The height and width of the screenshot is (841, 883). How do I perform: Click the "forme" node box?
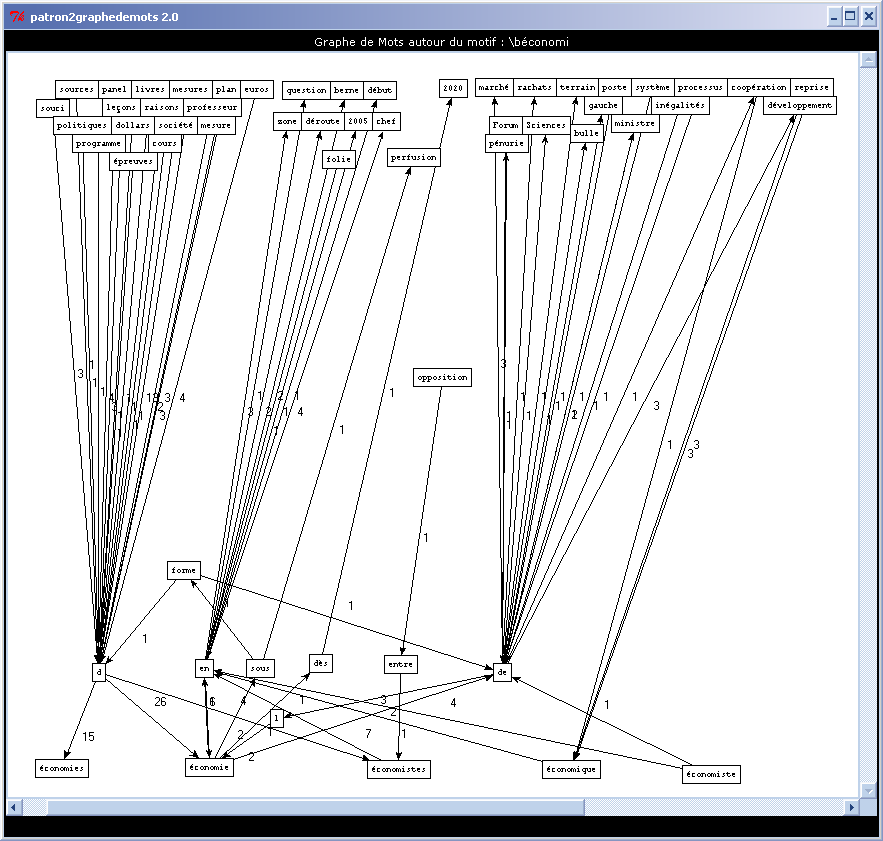[184, 571]
